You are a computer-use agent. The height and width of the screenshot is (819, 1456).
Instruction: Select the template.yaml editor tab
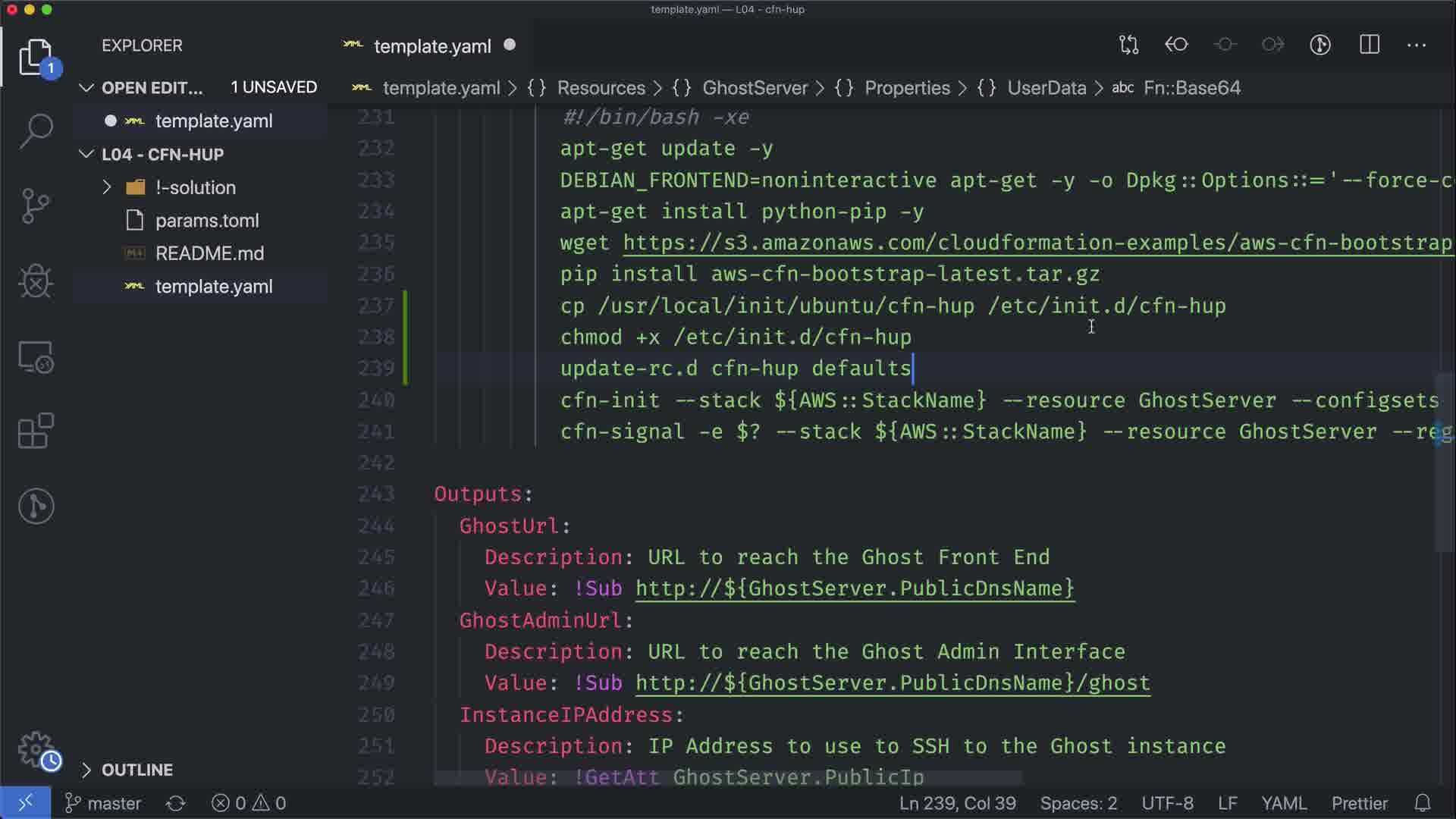431,46
